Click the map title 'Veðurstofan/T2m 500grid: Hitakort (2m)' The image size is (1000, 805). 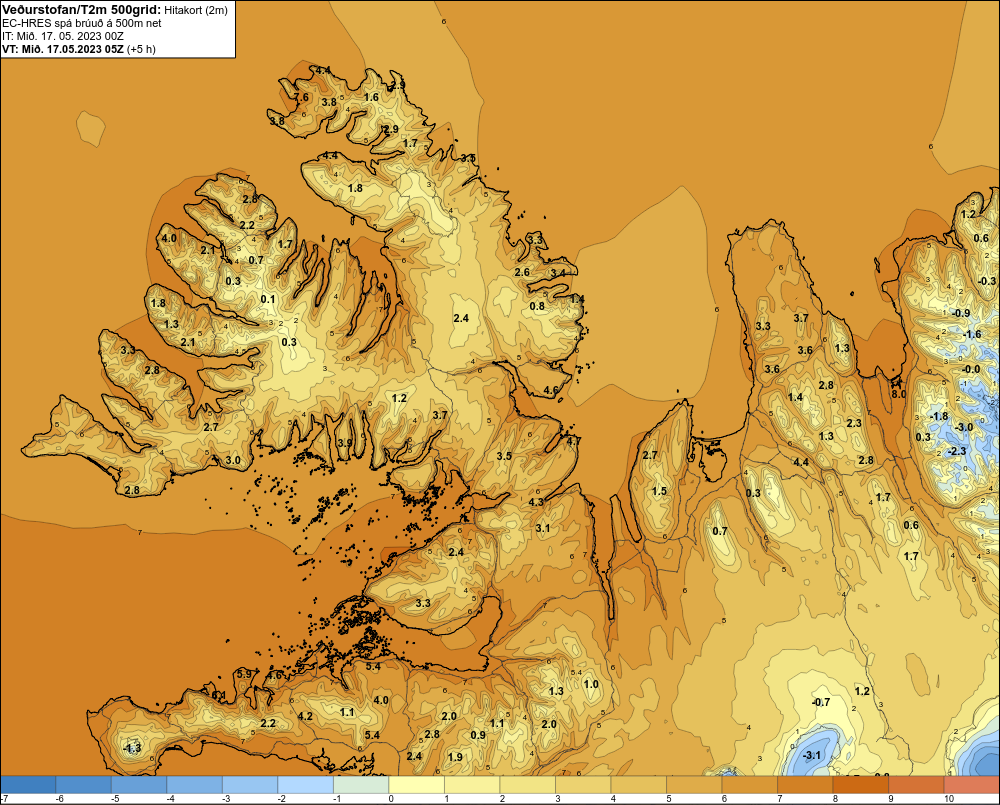point(115,9)
